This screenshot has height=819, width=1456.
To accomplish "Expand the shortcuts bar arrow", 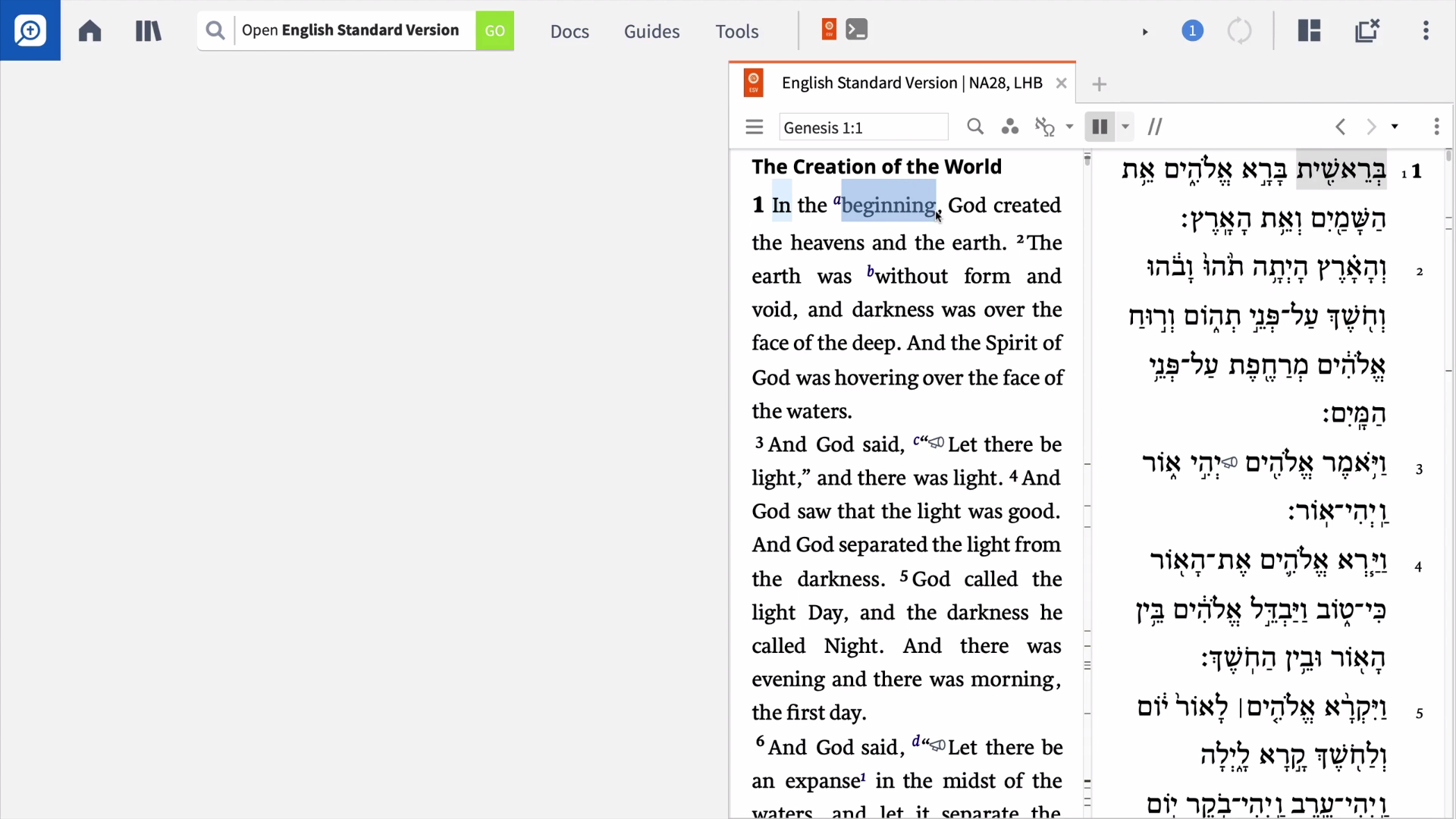I will [1145, 32].
